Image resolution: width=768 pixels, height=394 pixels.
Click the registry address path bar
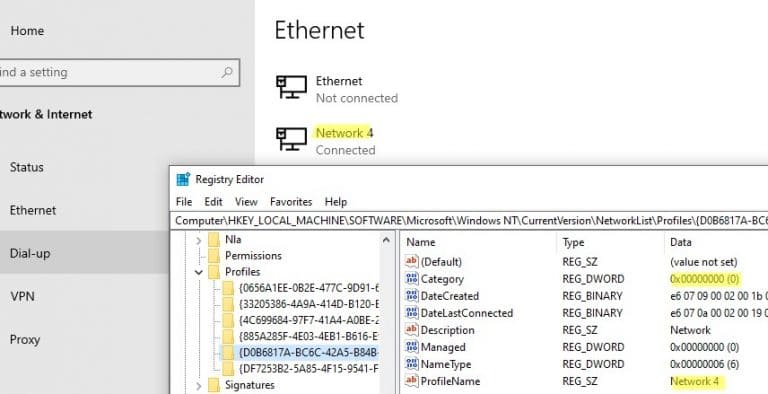pos(469,221)
